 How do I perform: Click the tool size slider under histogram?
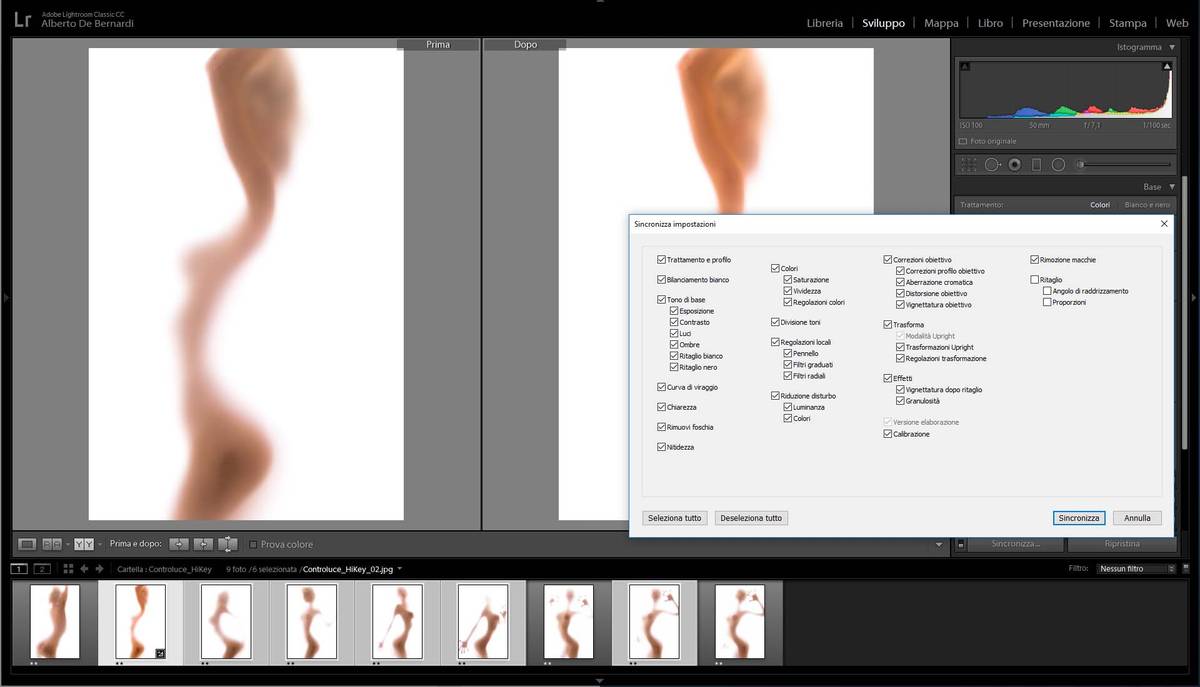1124,165
